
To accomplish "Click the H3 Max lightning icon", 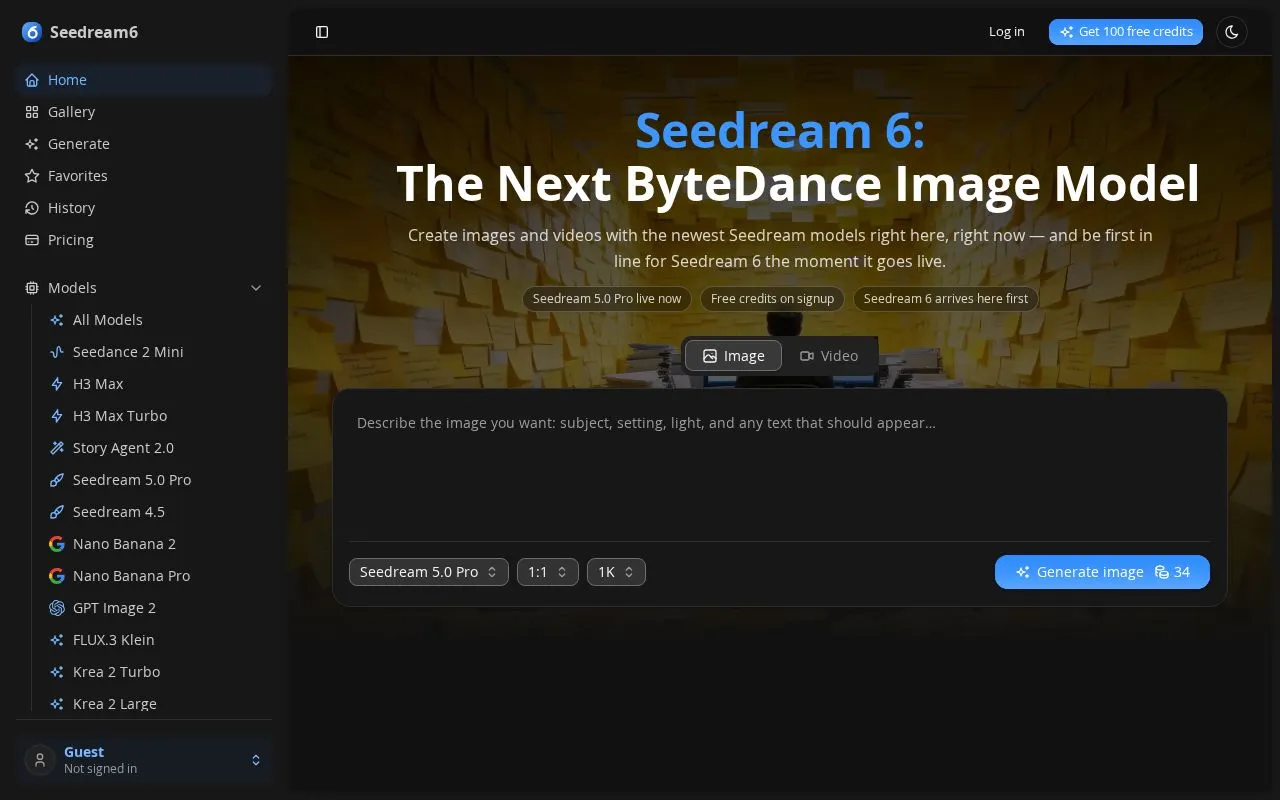I will 57,384.
